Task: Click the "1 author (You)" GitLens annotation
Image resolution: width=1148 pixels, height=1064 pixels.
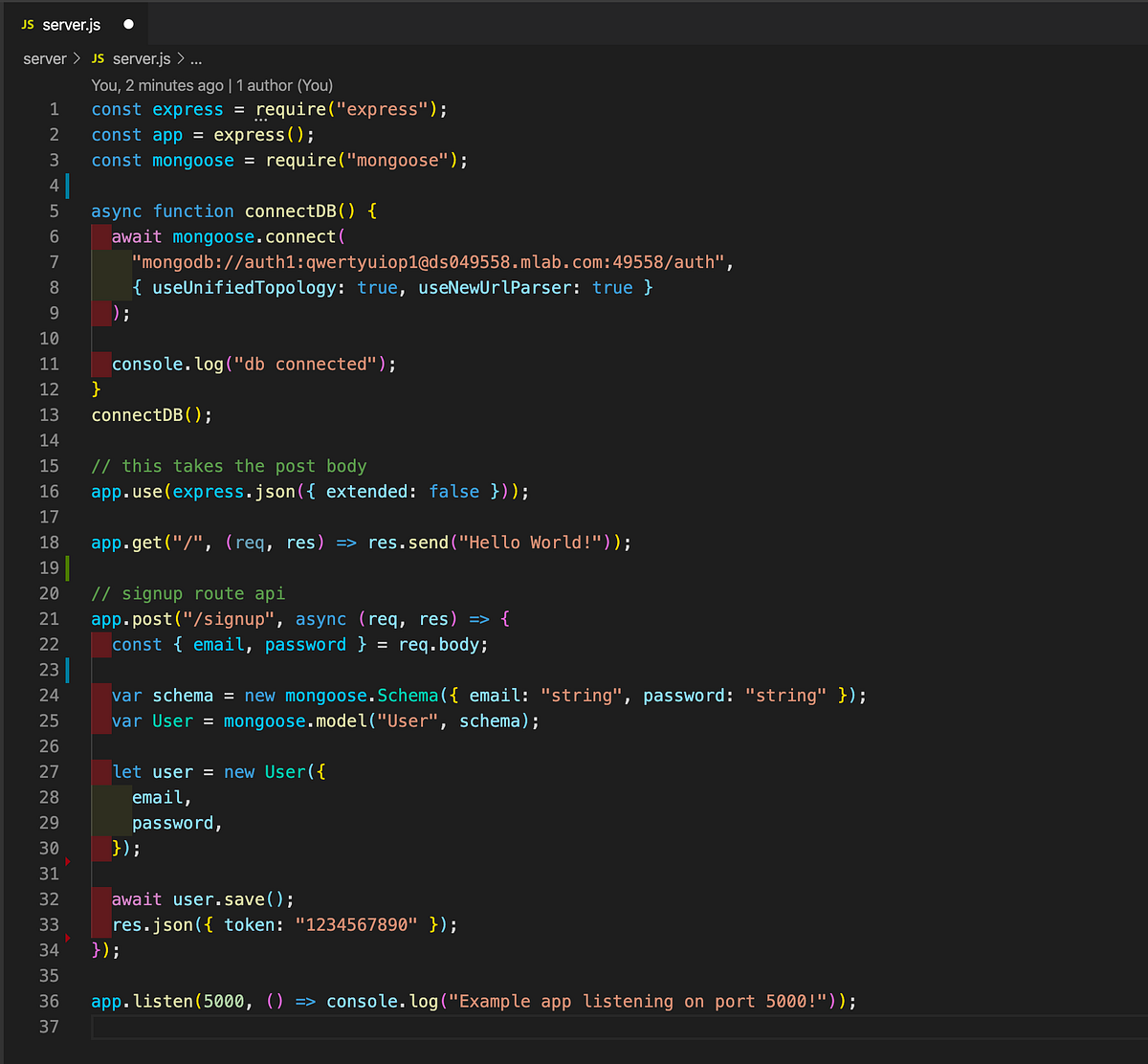Action: pos(287,85)
